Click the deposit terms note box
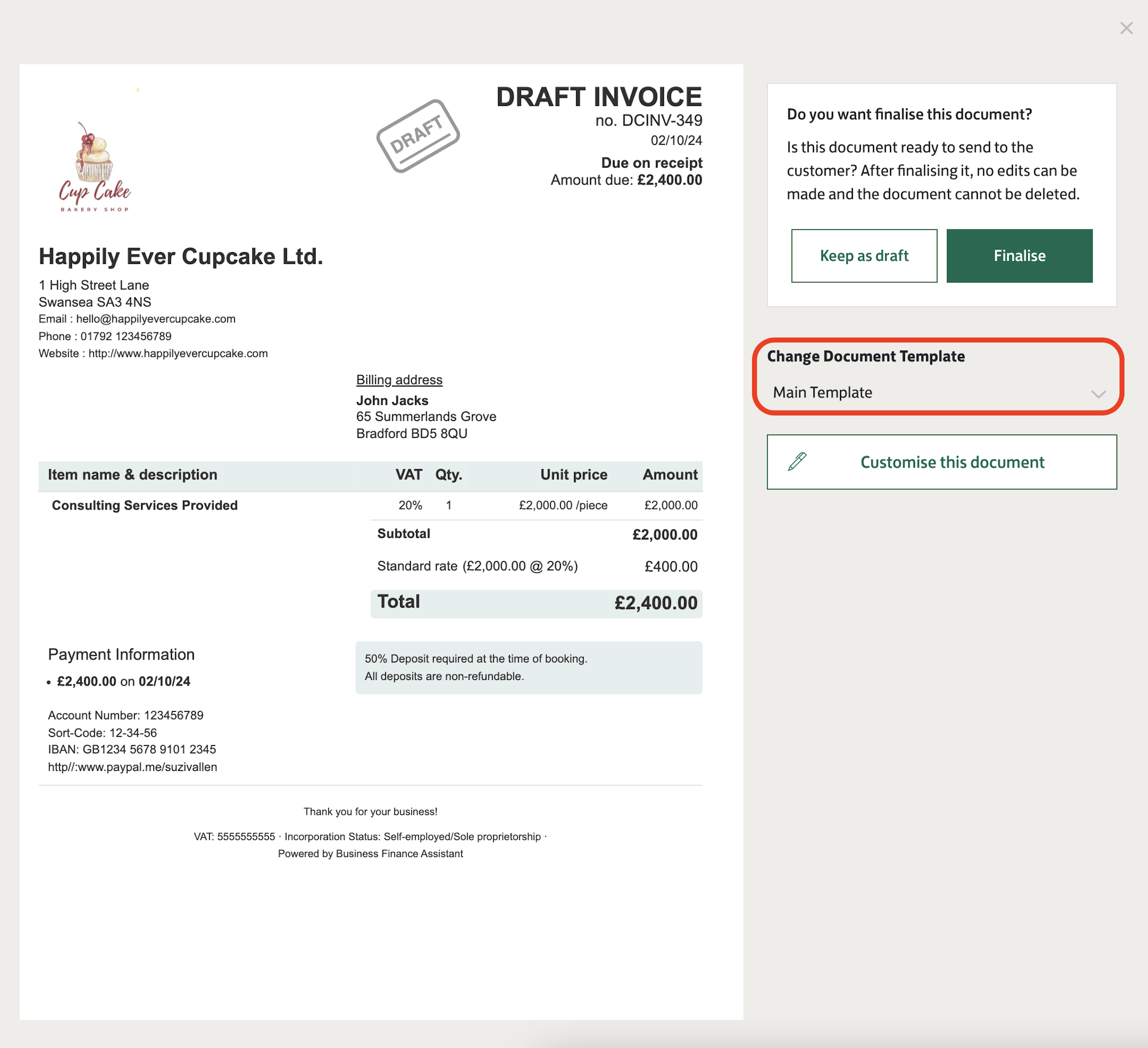The image size is (1148, 1048). [528, 667]
